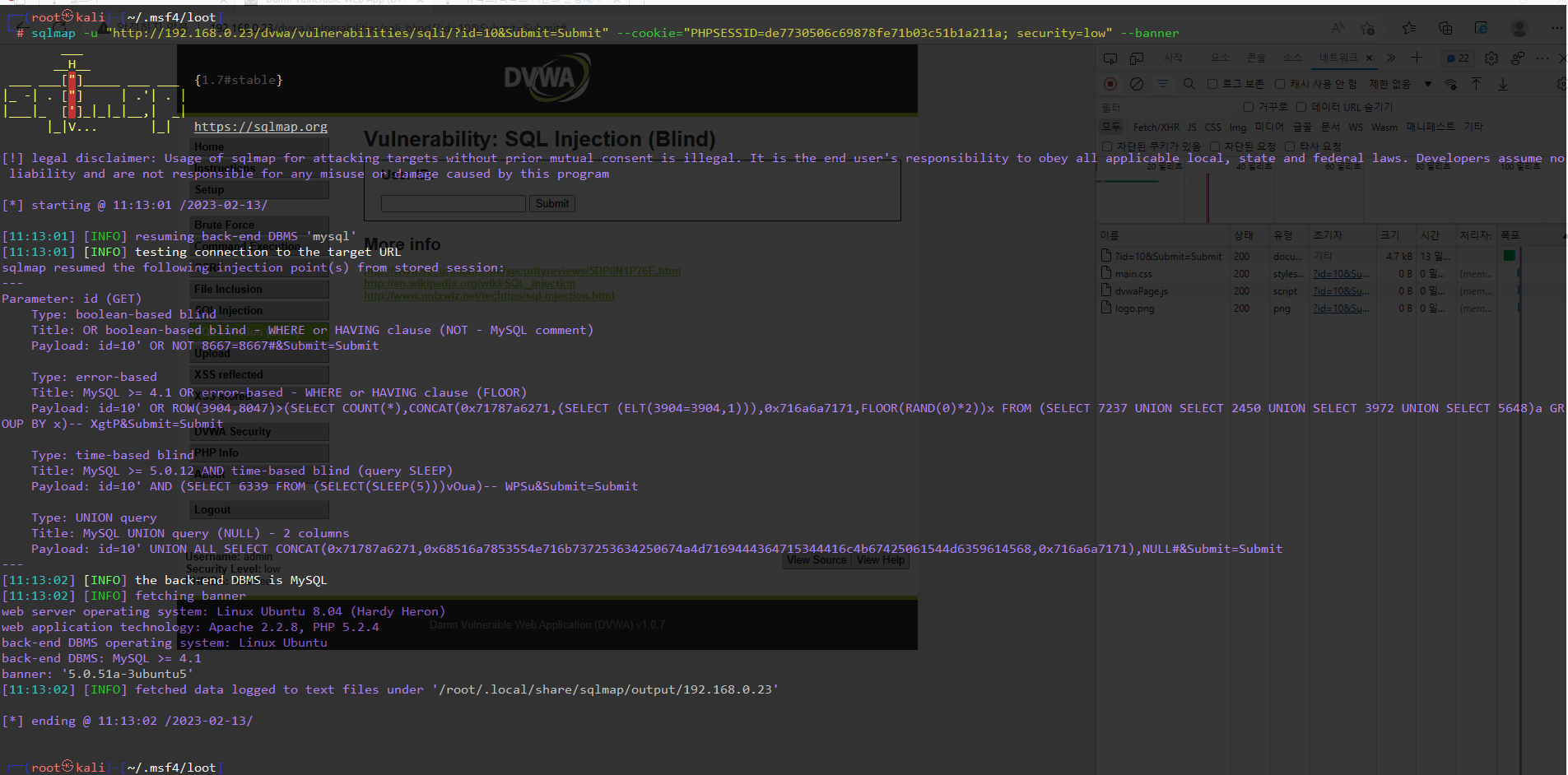Switch to the 소스 DevTools tab
The height and width of the screenshot is (775, 1568).
(1292, 58)
